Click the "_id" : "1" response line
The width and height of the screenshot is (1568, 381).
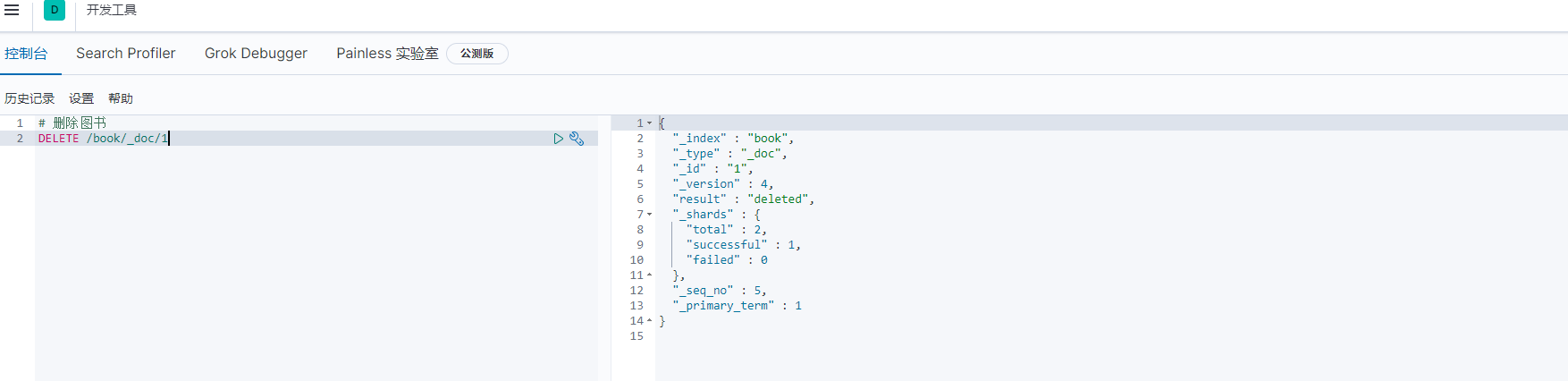coord(712,169)
